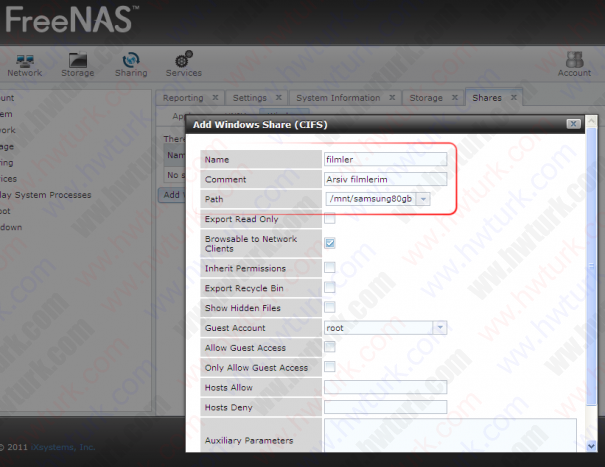Uncheck Browsable to Network Clients
The height and width of the screenshot is (467, 605).
(x=330, y=243)
